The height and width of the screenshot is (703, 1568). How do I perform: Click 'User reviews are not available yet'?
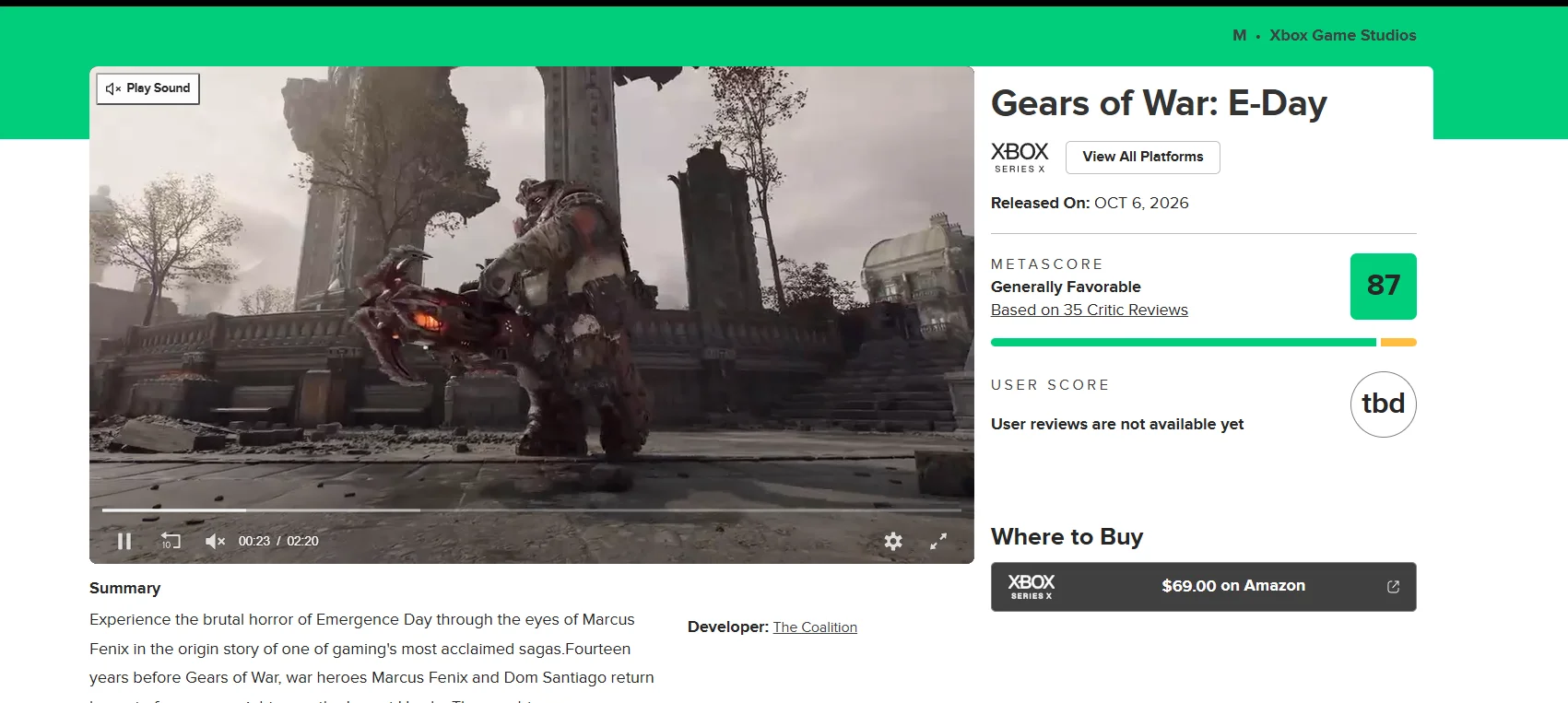[x=1117, y=424]
